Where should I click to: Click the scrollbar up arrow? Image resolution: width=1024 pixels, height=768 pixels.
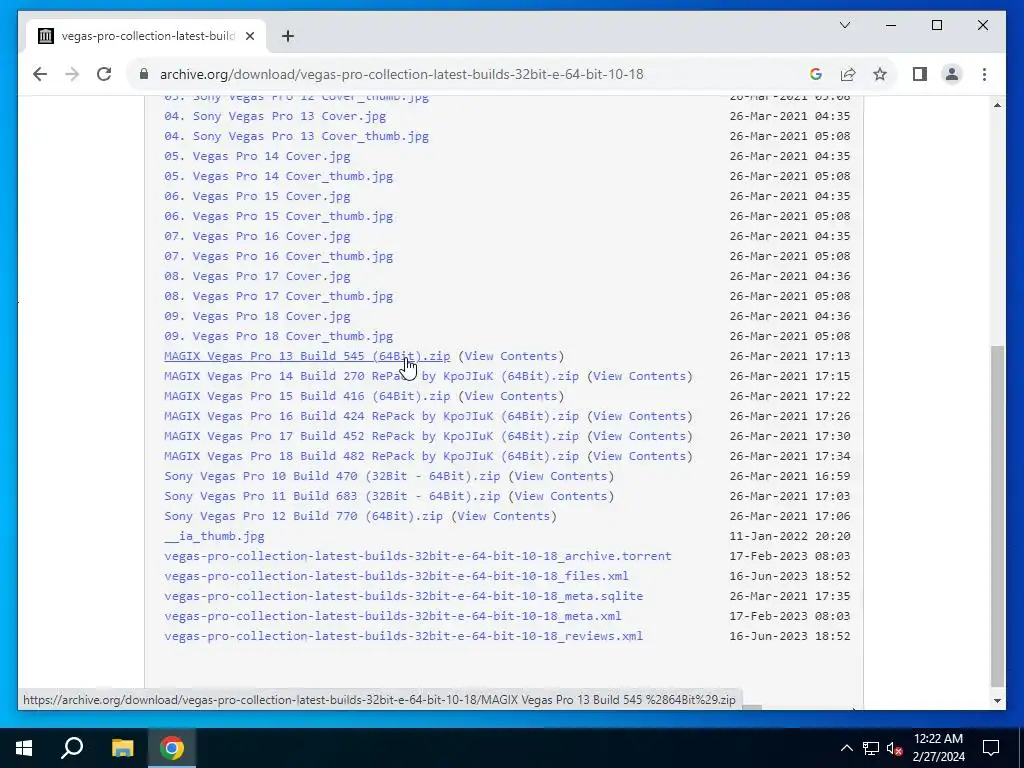click(997, 104)
